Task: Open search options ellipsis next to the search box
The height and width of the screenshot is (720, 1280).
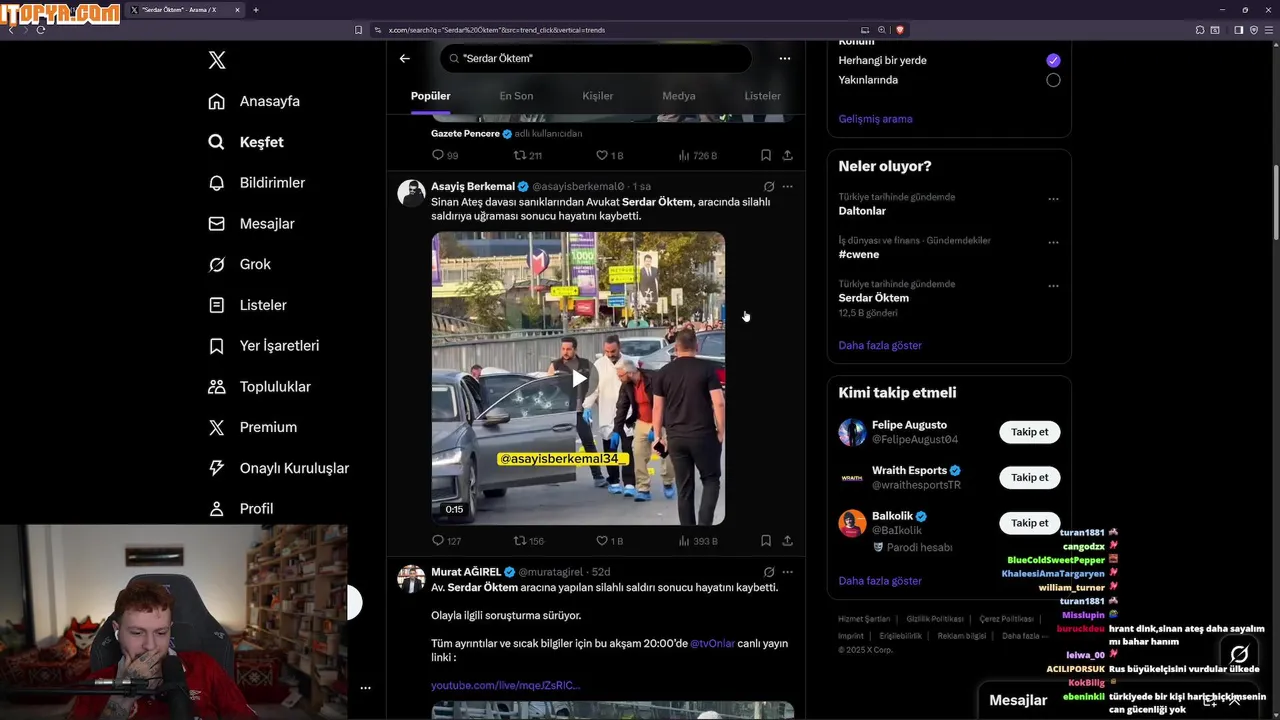Action: coord(785,58)
